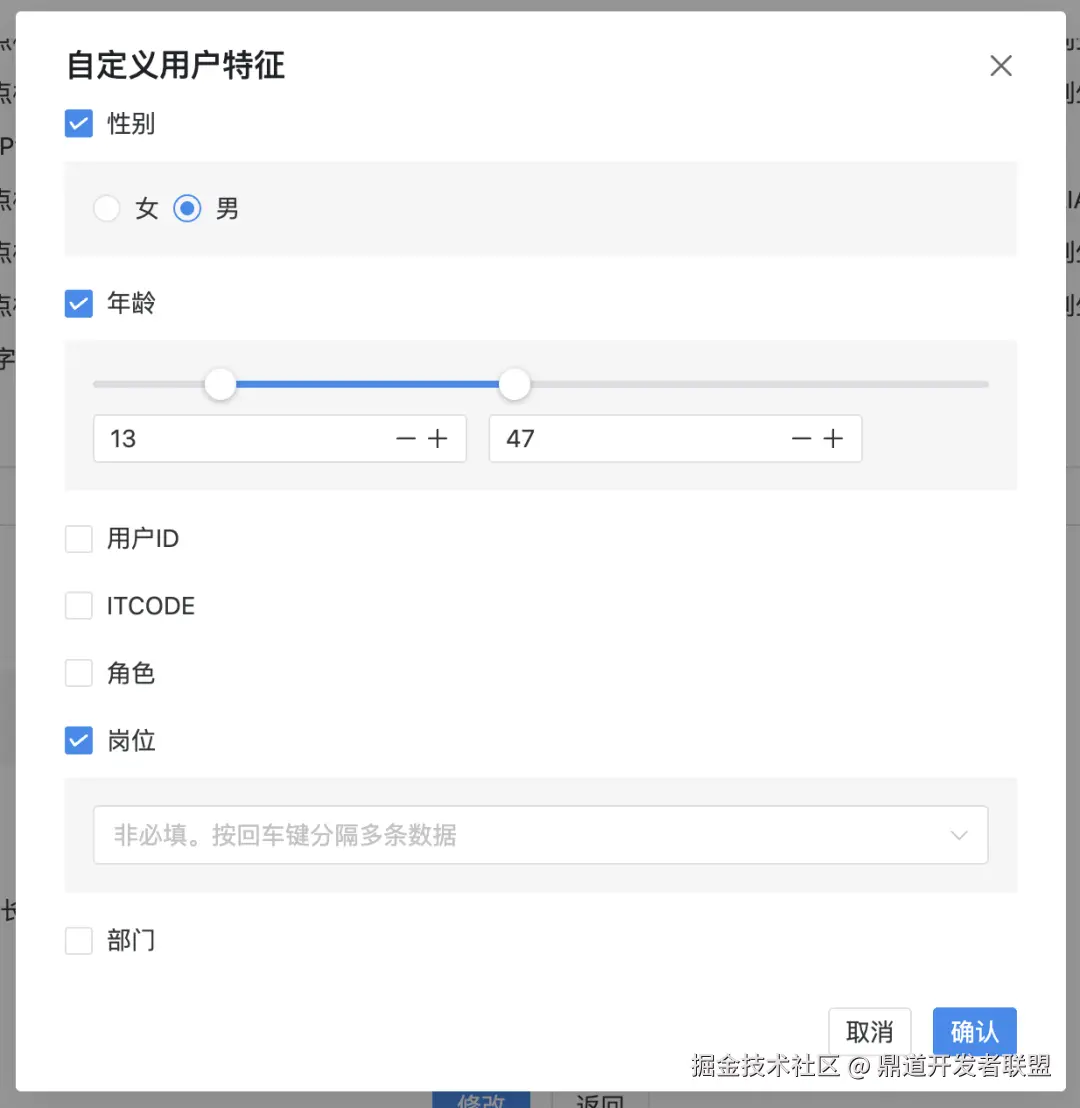This screenshot has height=1108, width=1080.
Task: Click the right handle of the age slider
Action: pyautogui.click(x=514, y=384)
